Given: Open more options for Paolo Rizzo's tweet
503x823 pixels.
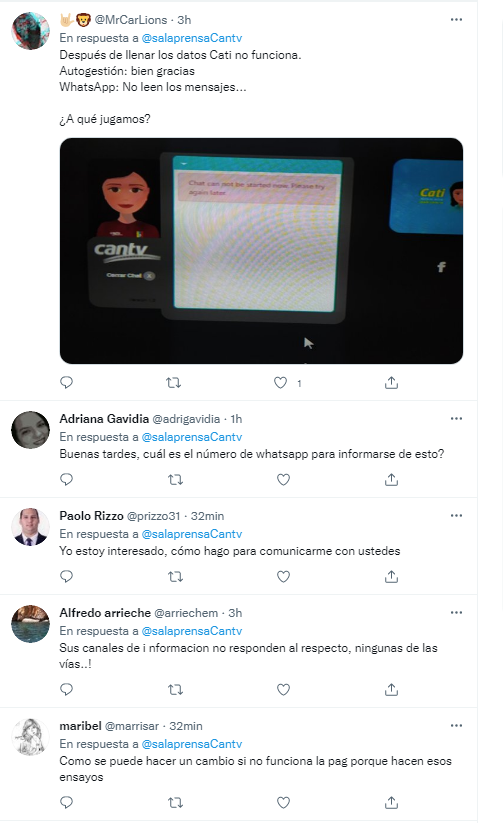Looking at the screenshot, I should click(456, 515).
